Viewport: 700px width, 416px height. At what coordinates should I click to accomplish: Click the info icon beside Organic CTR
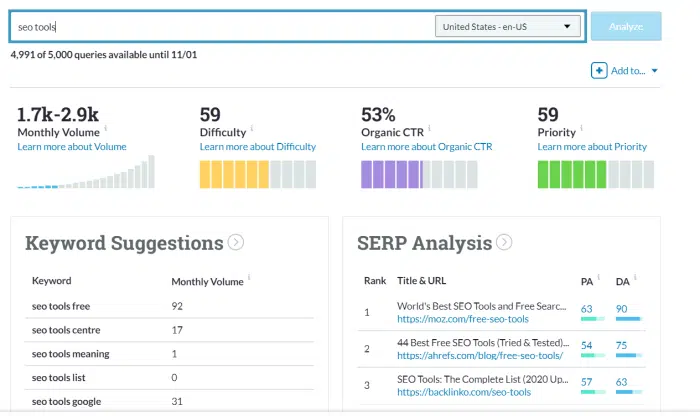pos(429,128)
